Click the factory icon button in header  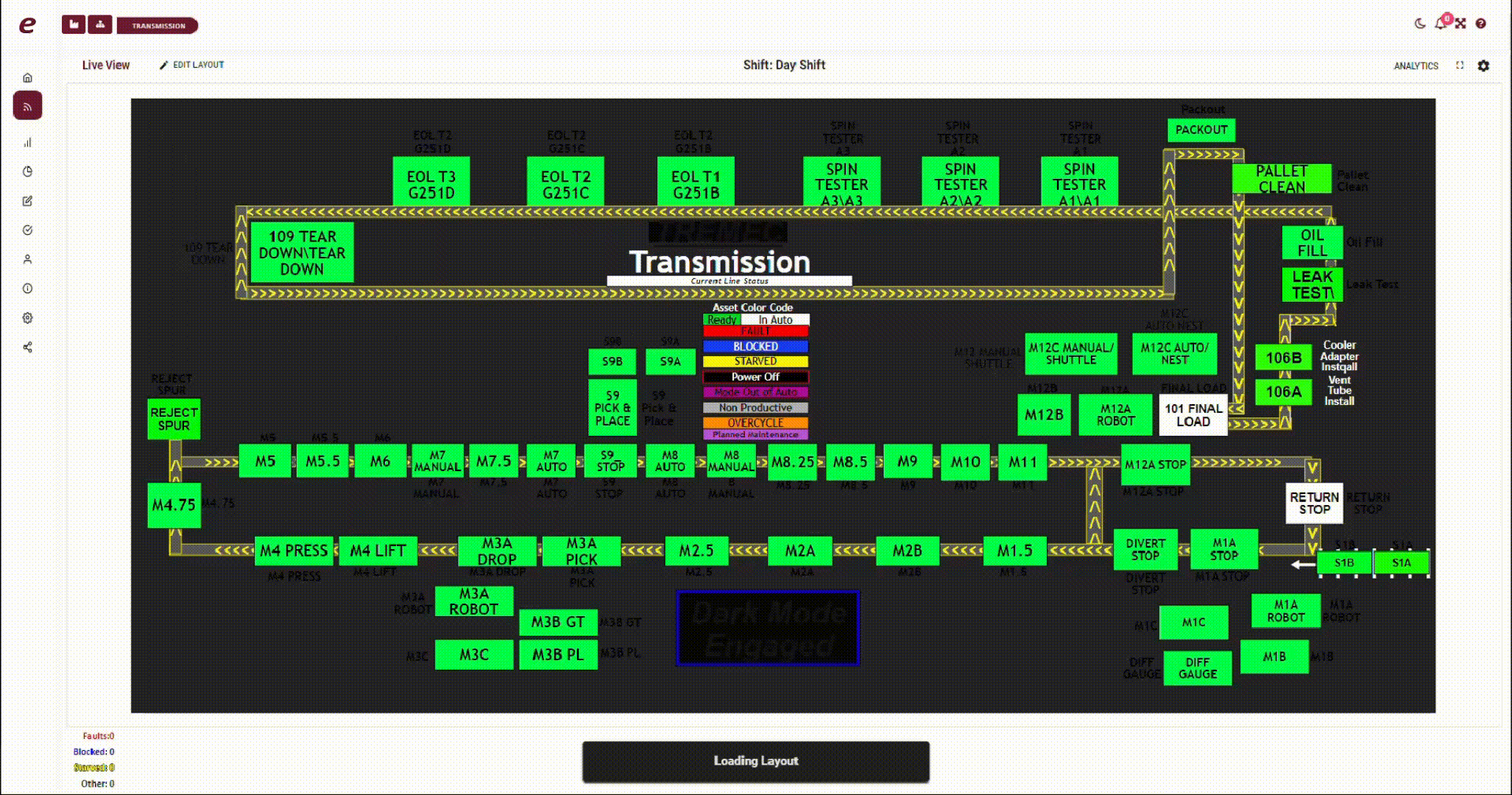coord(74,25)
